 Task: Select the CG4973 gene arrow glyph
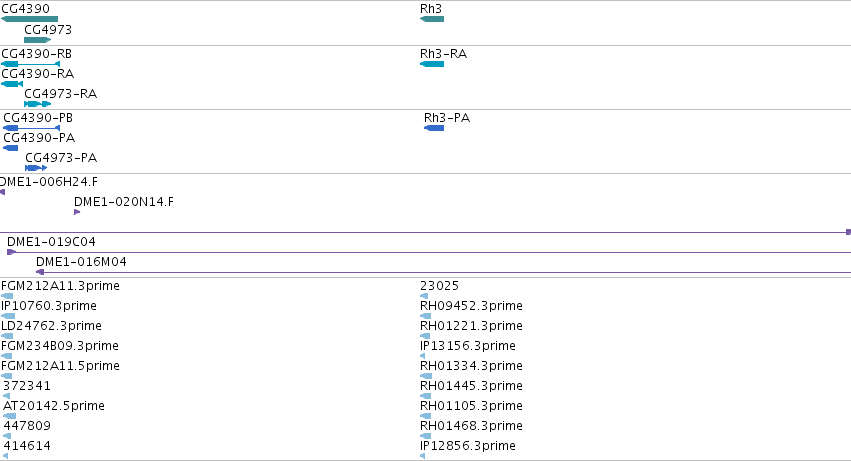(x=37, y=40)
